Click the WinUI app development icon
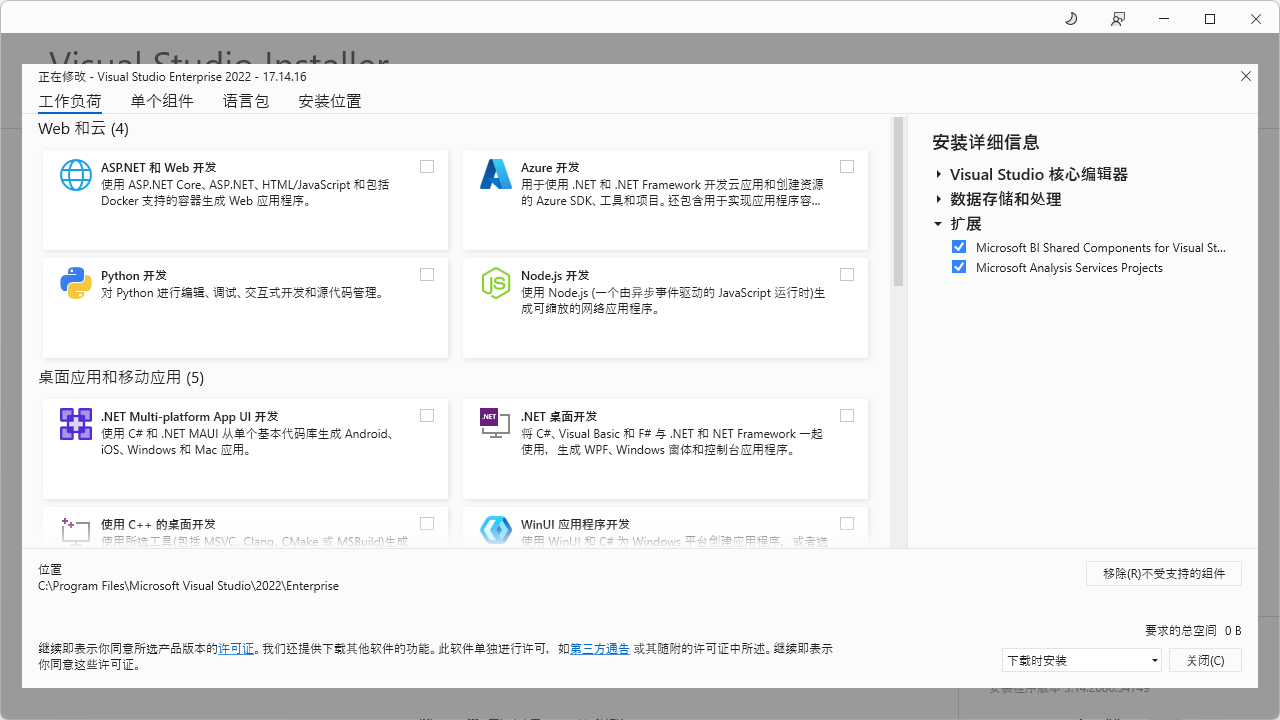This screenshot has height=720, width=1280. click(x=496, y=531)
